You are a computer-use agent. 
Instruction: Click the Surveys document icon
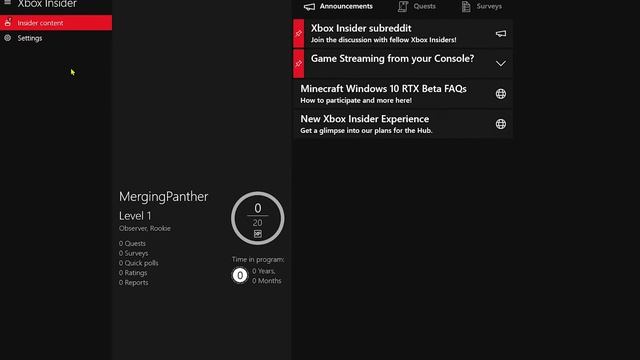(466, 7)
